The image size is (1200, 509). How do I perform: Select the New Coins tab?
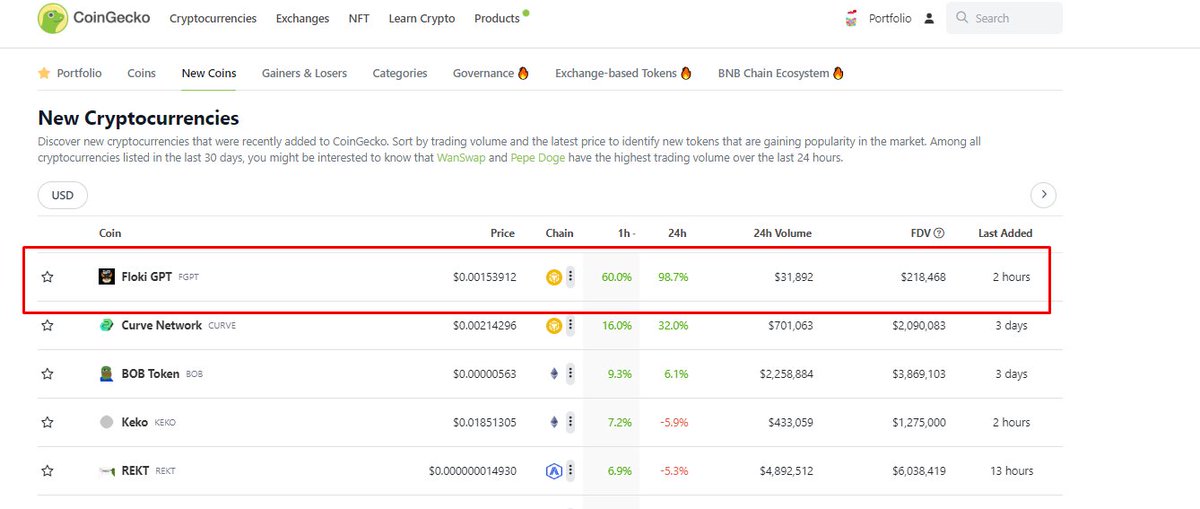(209, 73)
